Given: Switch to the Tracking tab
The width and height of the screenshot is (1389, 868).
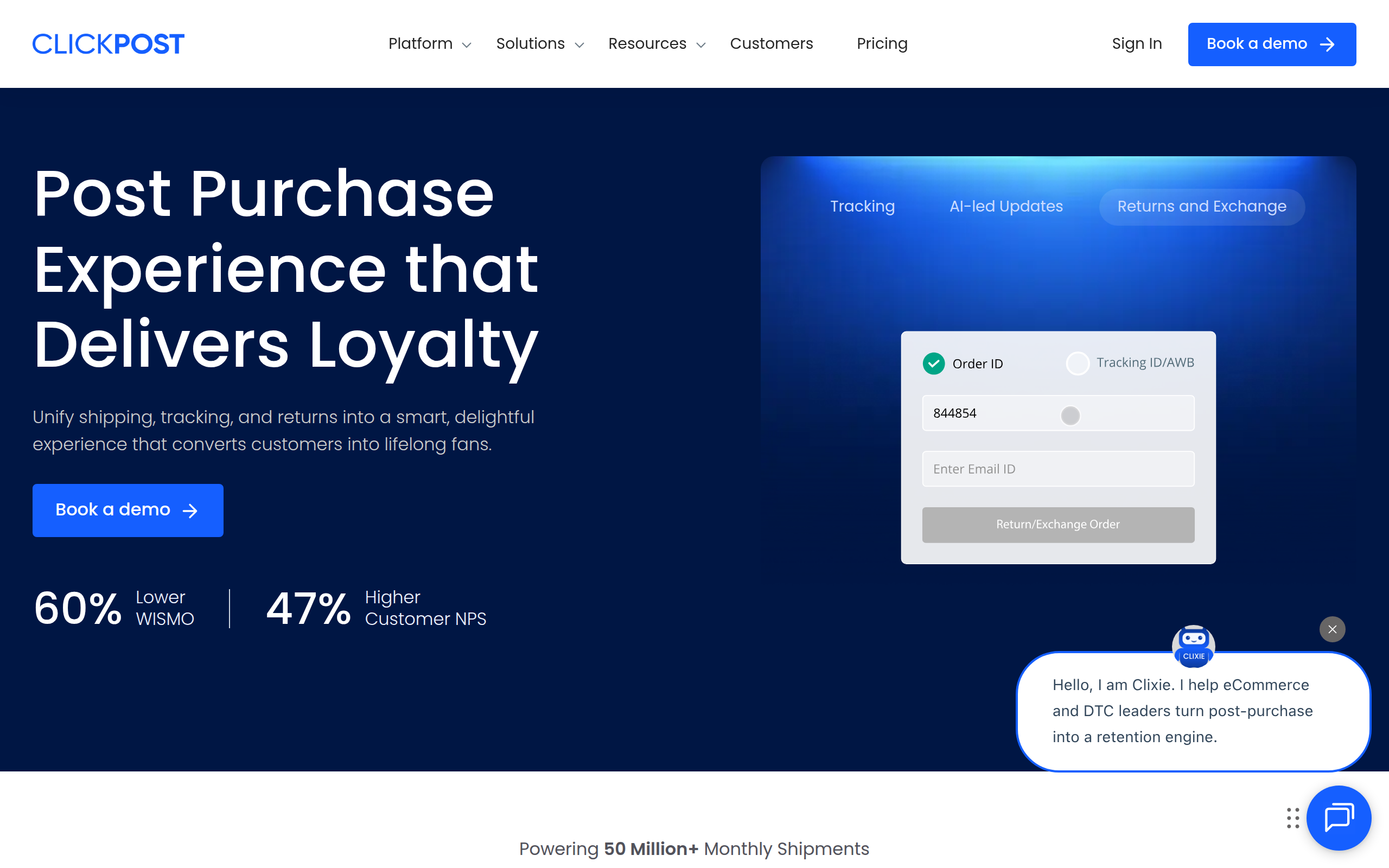Looking at the screenshot, I should pyautogui.click(x=862, y=206).
